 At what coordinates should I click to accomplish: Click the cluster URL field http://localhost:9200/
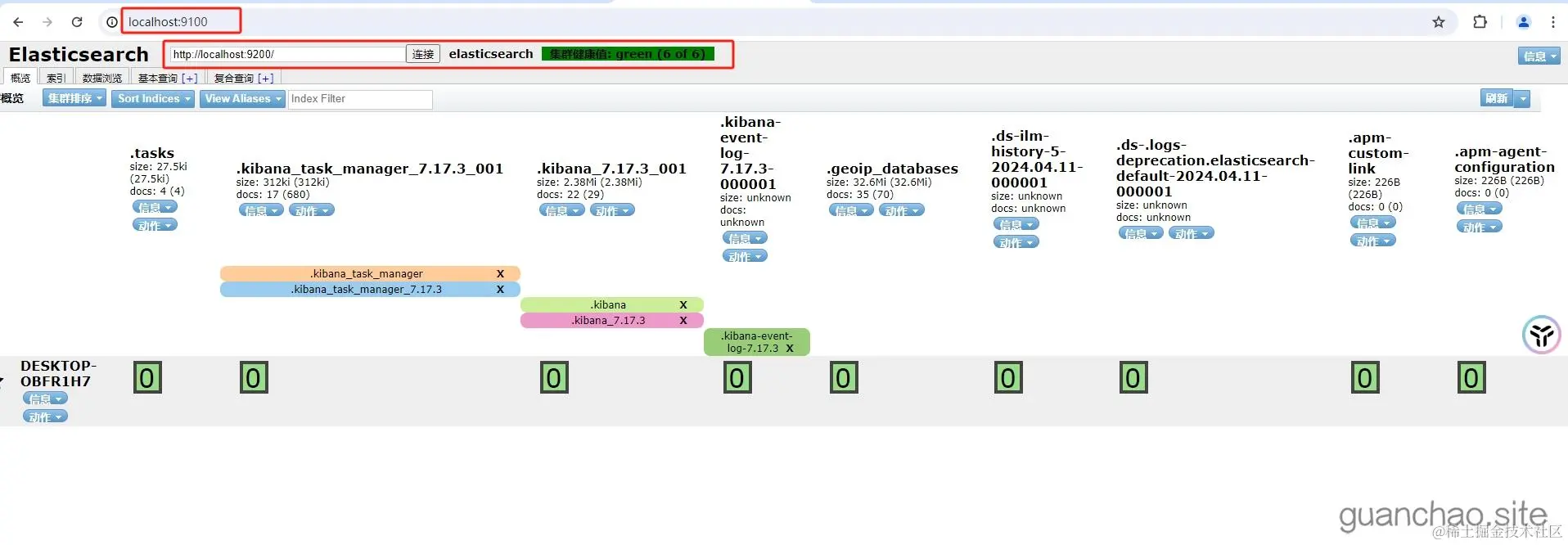coord(287,54)
